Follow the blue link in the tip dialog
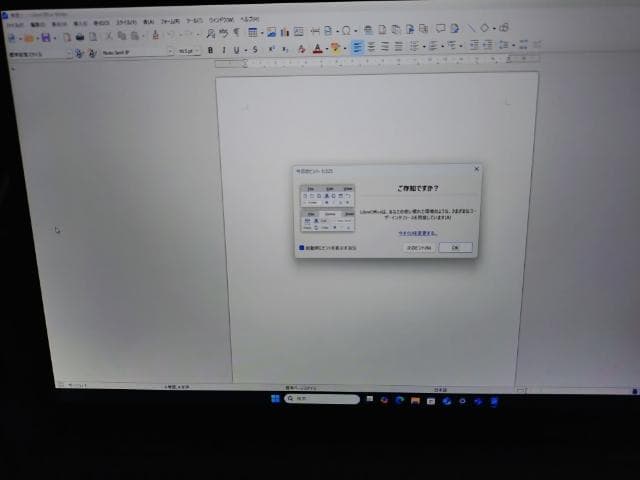The image size is (640, 480). pyautogui.click(x=418, y=233)
